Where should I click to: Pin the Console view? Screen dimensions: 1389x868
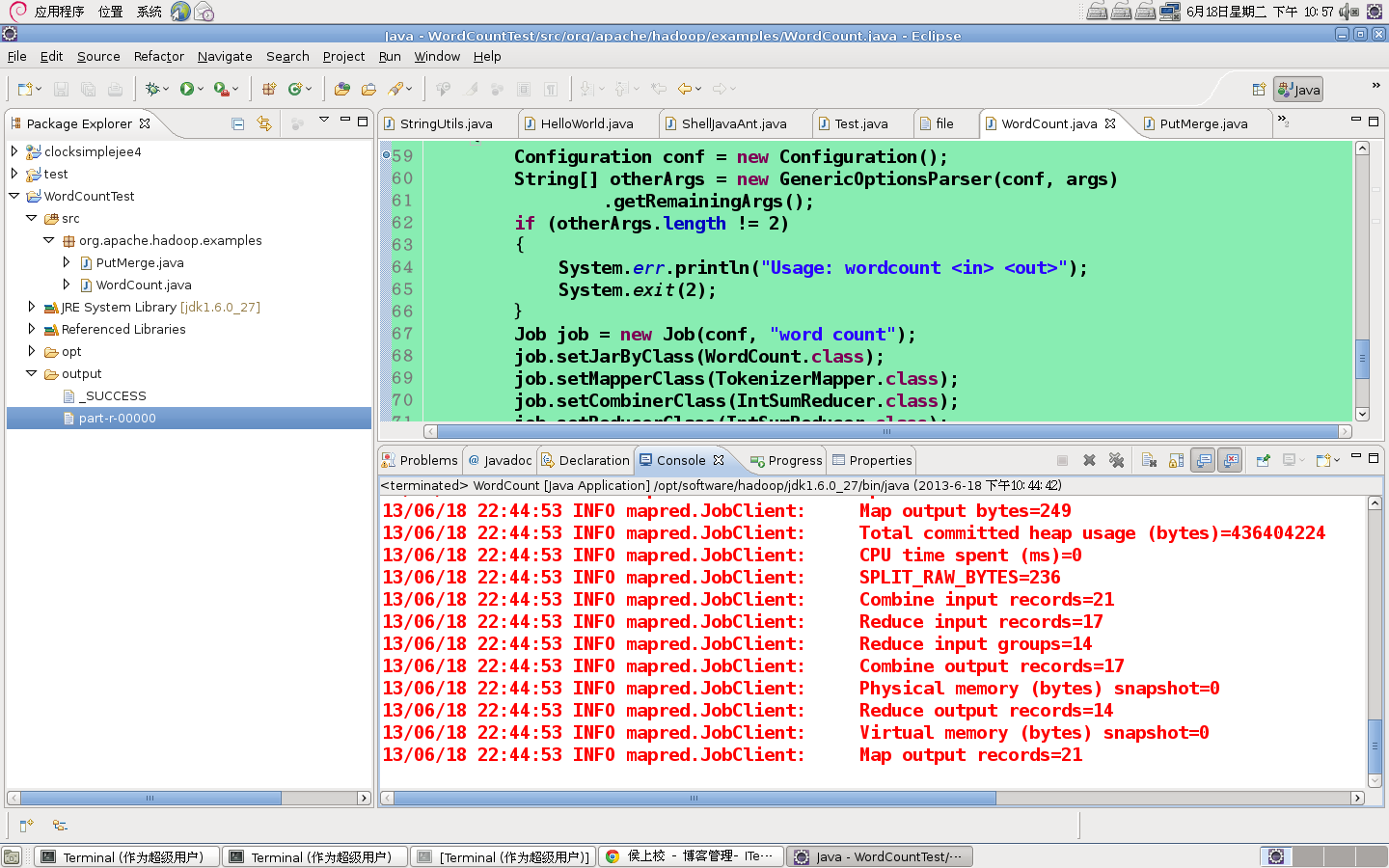(1263, 460)
